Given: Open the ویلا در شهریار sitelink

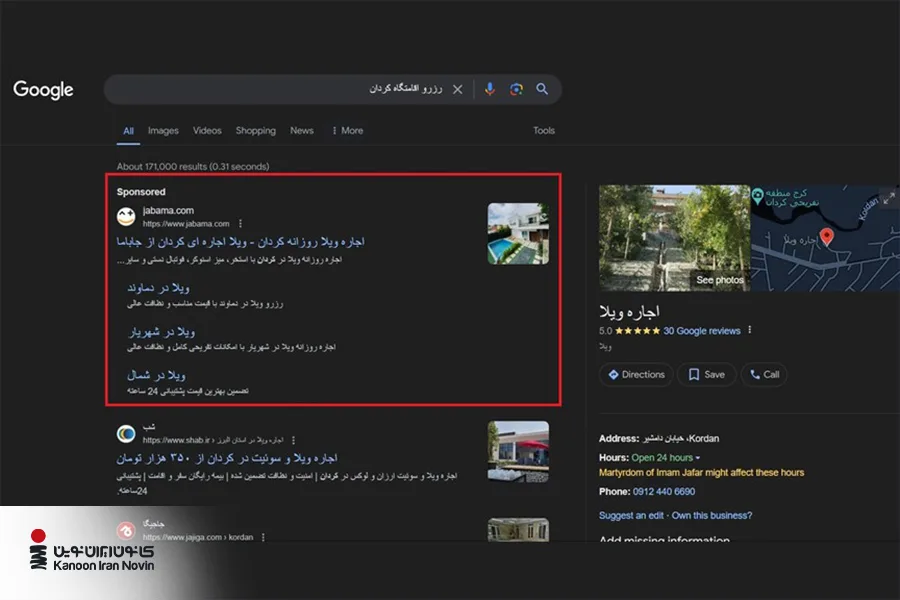Looking at the screenshot, I should tap(161, 332).
